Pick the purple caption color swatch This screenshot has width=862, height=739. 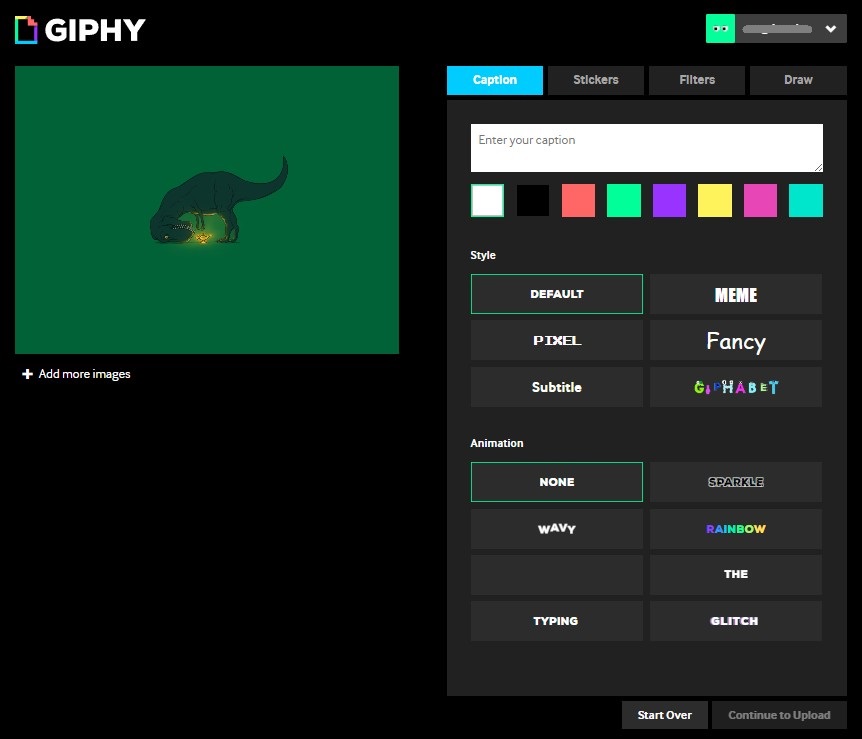[669, 201]
